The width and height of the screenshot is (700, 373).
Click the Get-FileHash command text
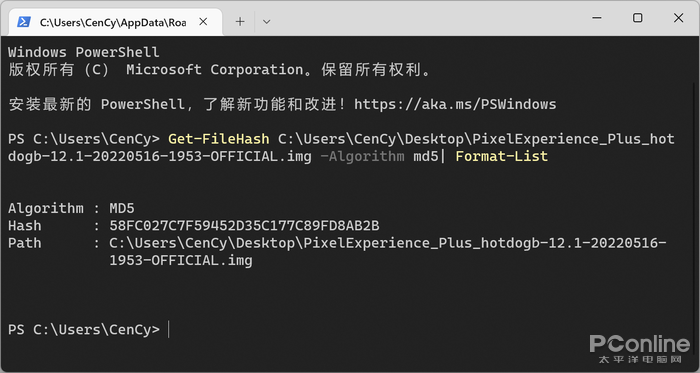[x=219, y=139]
